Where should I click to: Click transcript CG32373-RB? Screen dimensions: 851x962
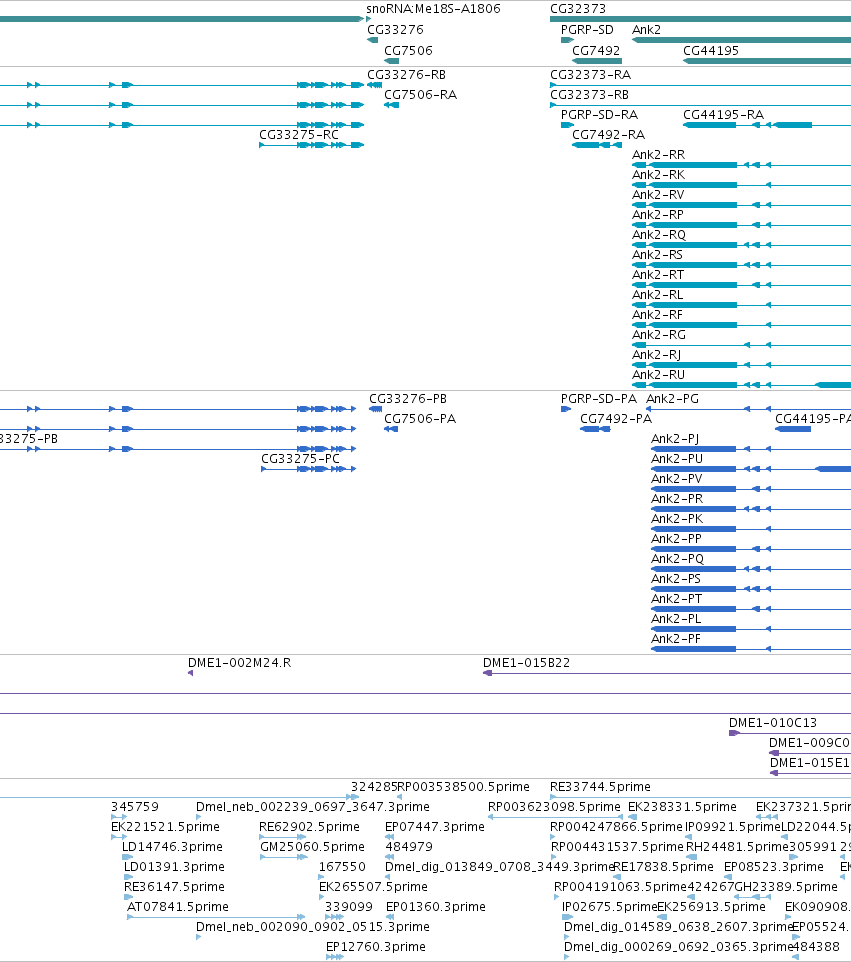(x=590, y=94)
